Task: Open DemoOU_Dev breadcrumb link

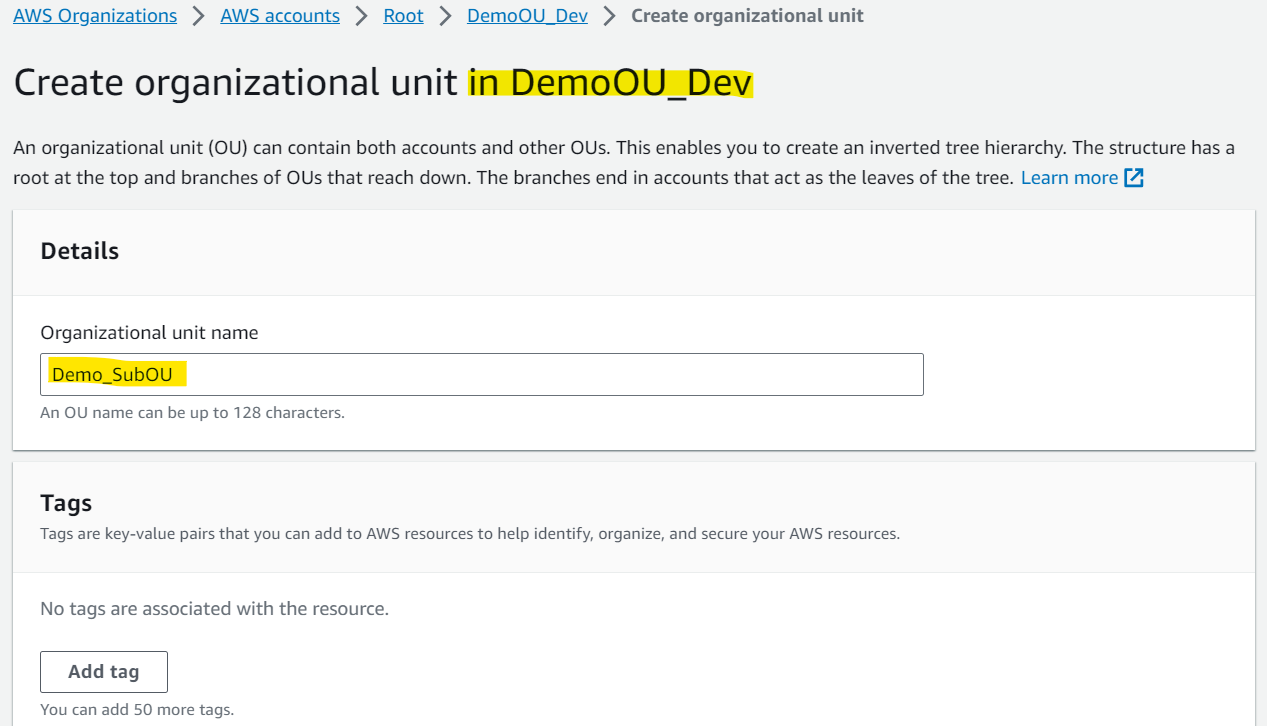Action: (x=527, y=16)
